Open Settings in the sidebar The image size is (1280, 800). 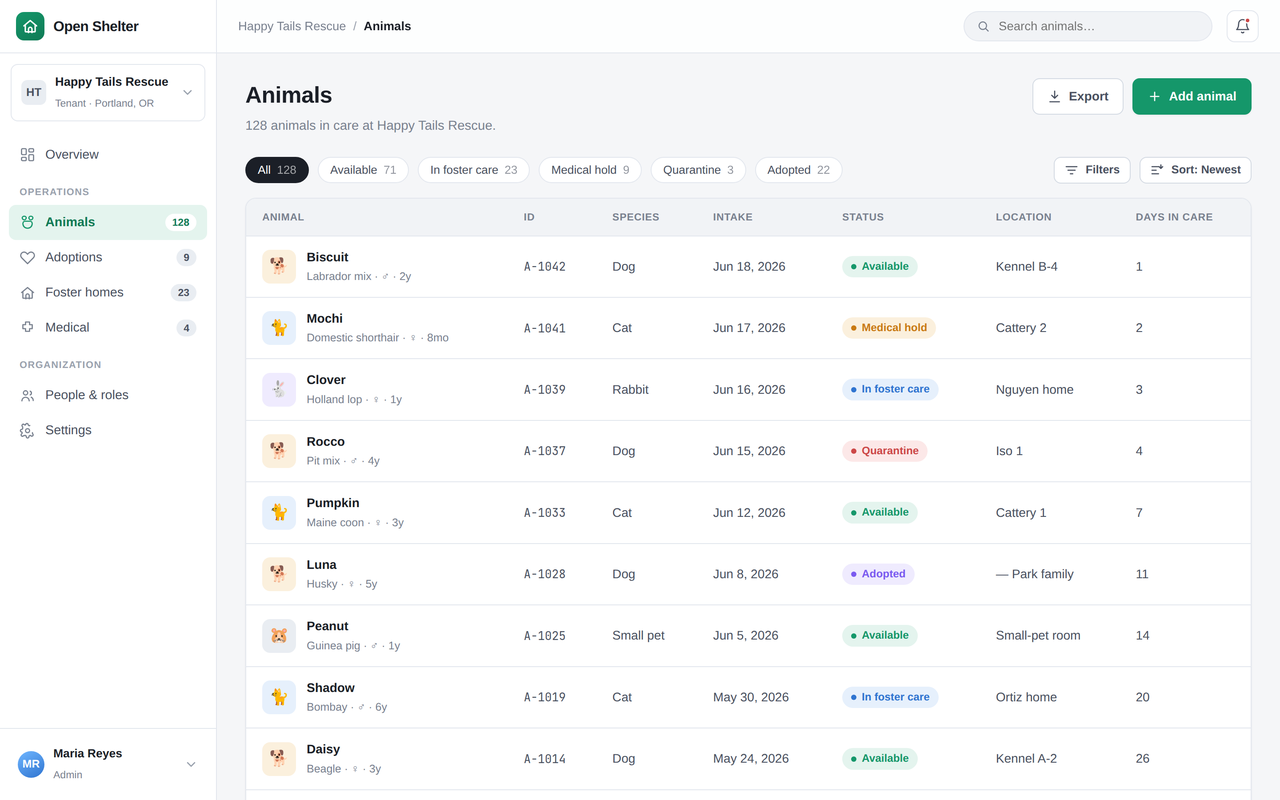[108, 430]
